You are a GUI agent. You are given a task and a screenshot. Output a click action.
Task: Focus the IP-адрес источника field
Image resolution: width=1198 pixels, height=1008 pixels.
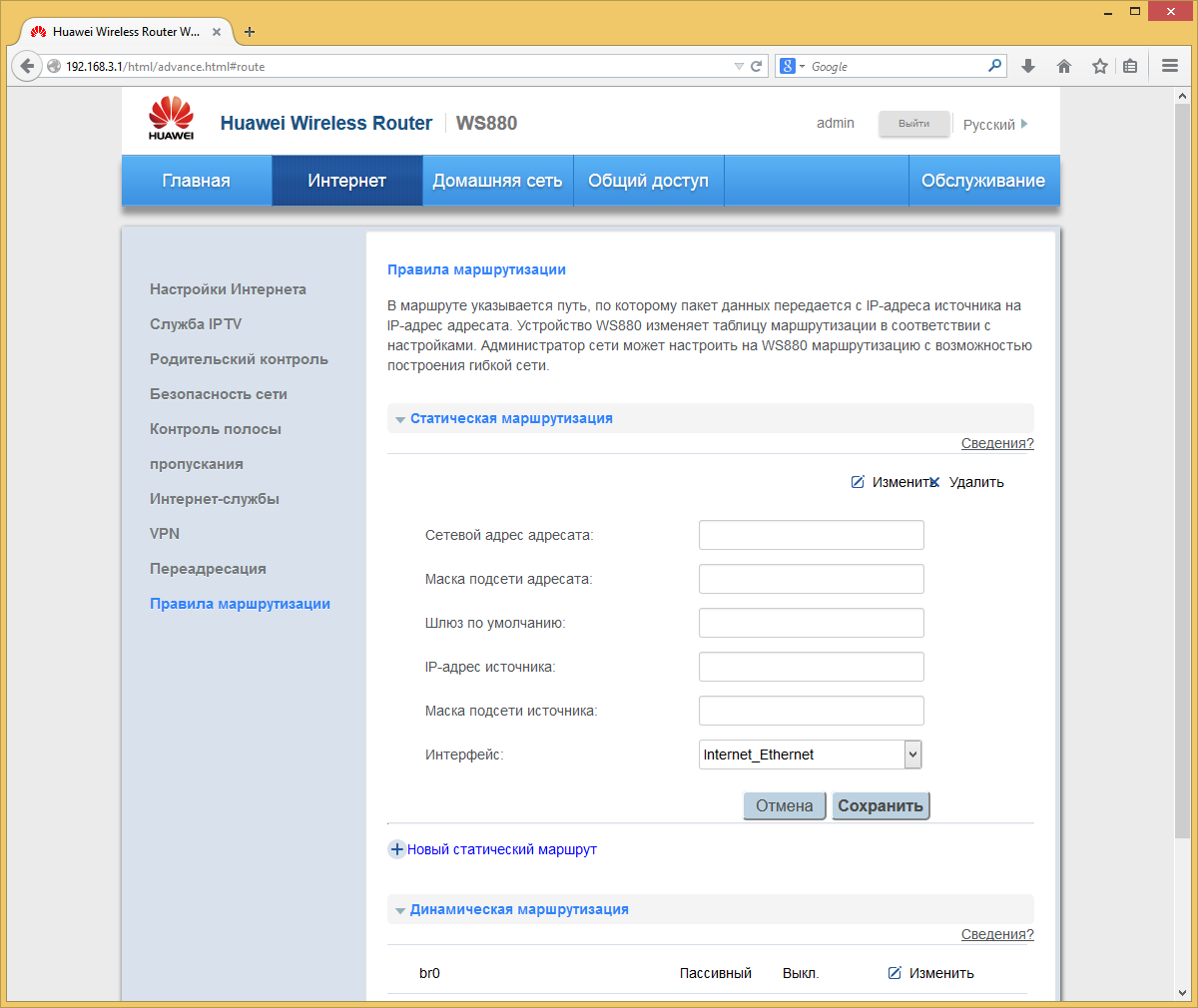point(811,667)
